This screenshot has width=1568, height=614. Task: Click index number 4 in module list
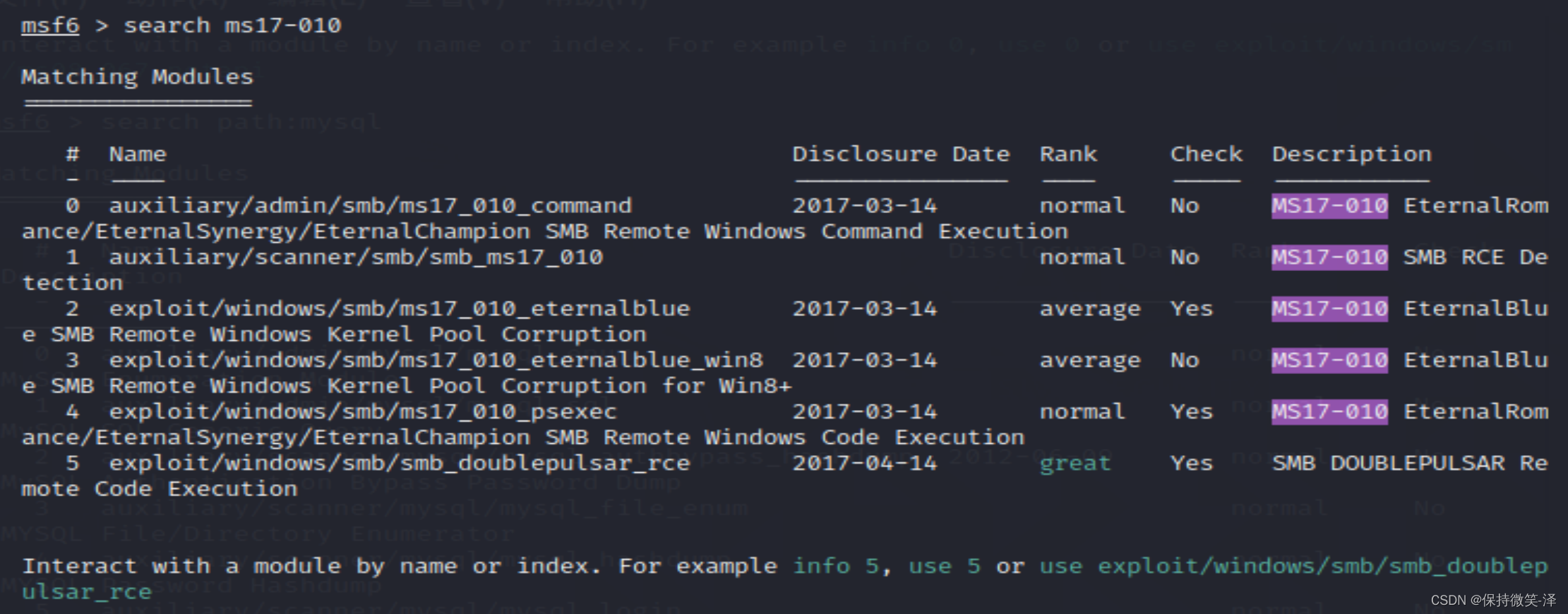click(73, 411)
